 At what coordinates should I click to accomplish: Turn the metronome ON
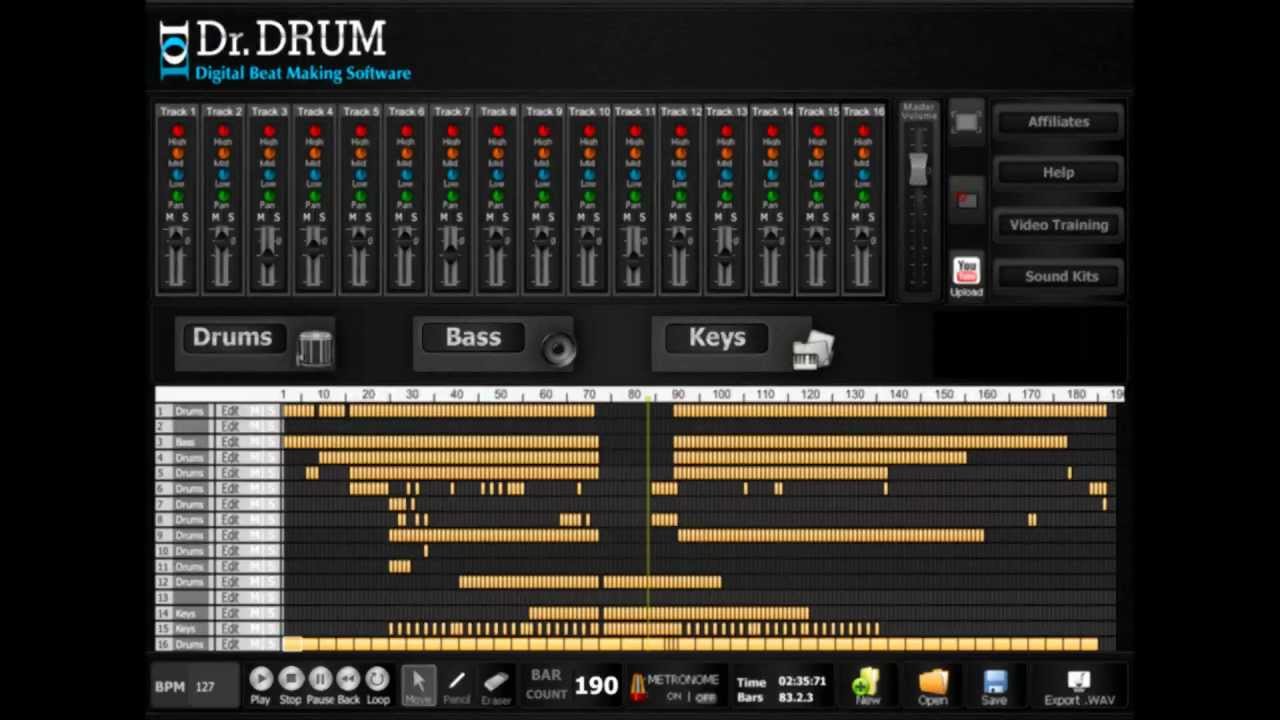pos(673,697)
